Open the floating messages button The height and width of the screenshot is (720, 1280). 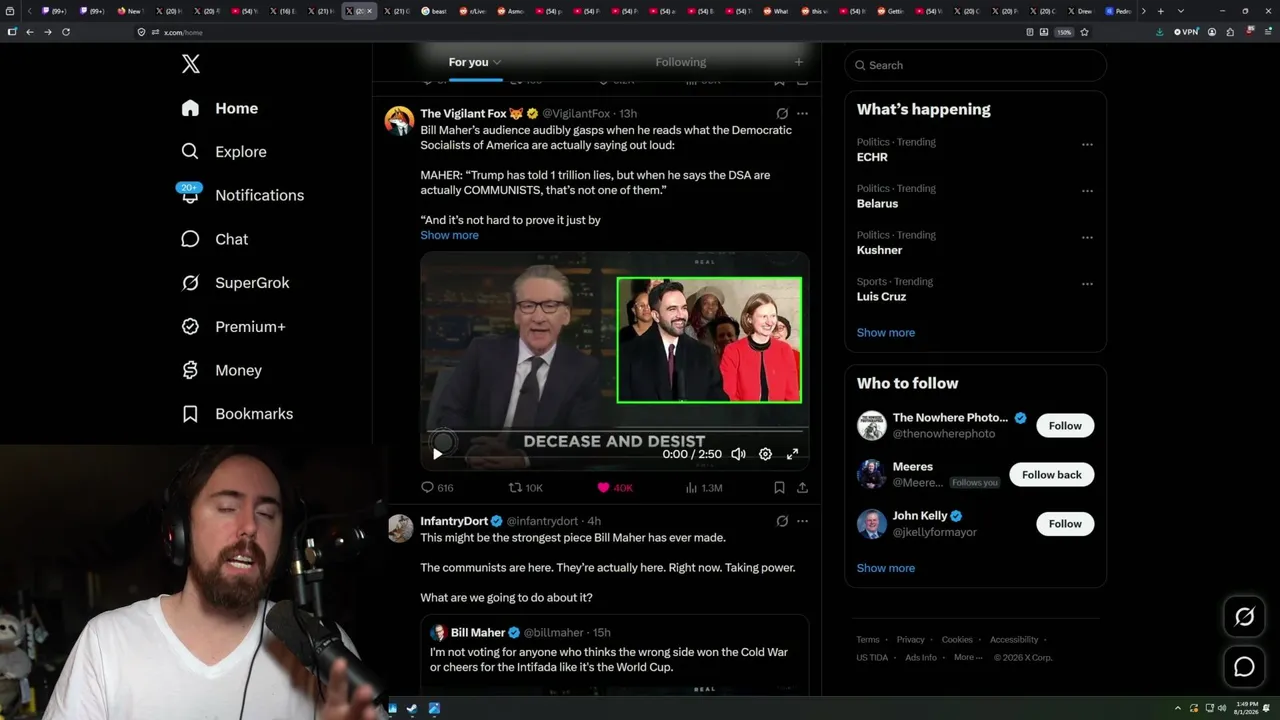click(x=1244, y=666)
